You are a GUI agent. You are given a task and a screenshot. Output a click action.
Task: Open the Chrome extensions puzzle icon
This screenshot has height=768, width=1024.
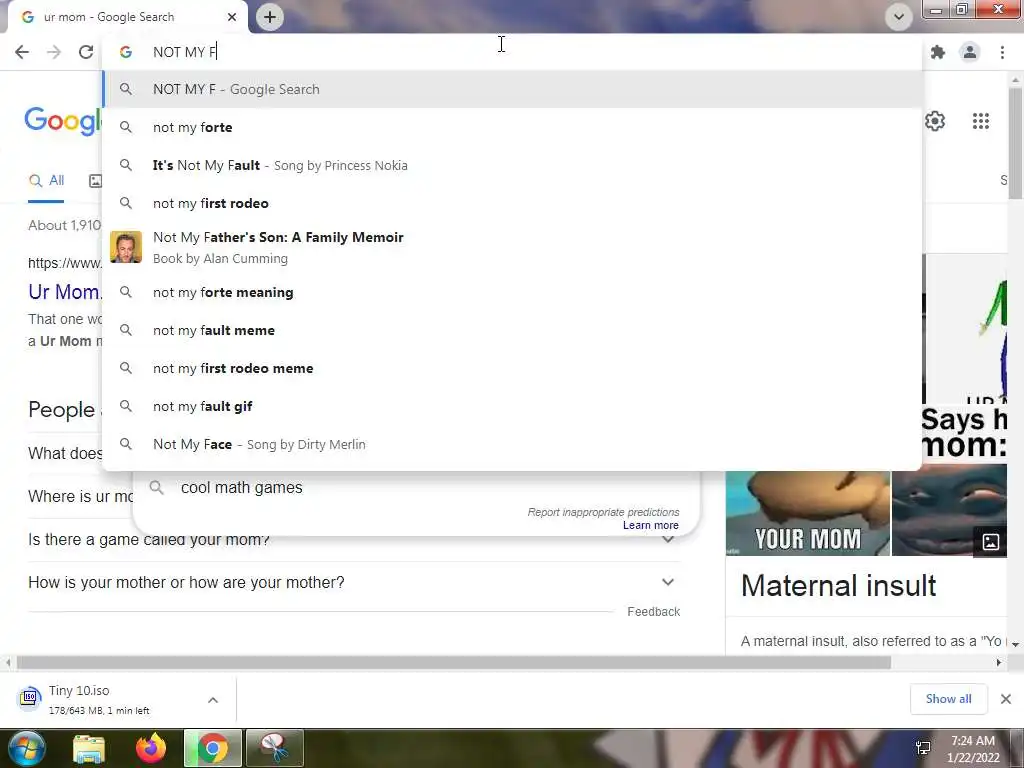(x=938, y=52)
